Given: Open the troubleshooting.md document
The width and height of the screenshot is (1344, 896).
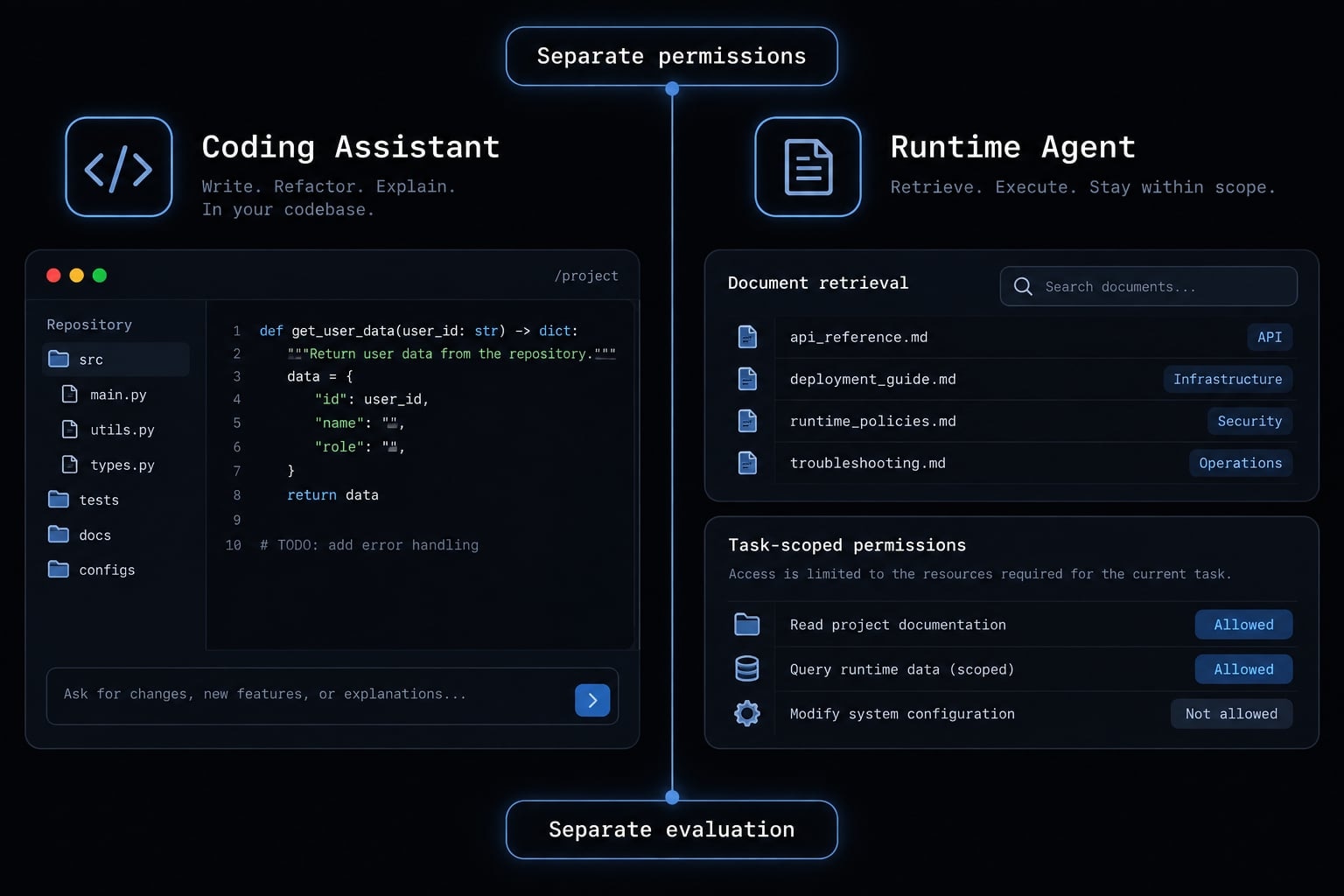Looking at the screenshot, I should tap(867, 463).
